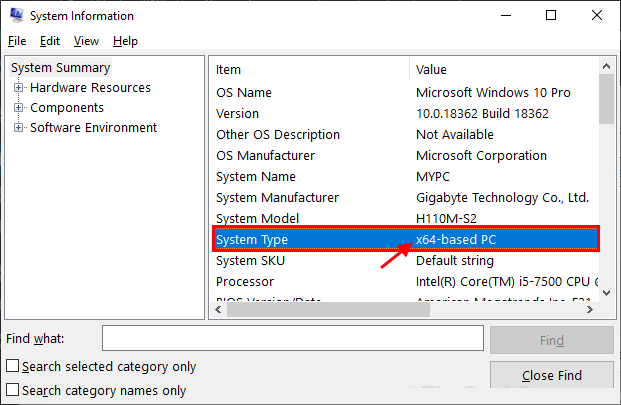The image size is (621, 405).
Task: Click the Find what text field
Action: [x=294, y=340]
